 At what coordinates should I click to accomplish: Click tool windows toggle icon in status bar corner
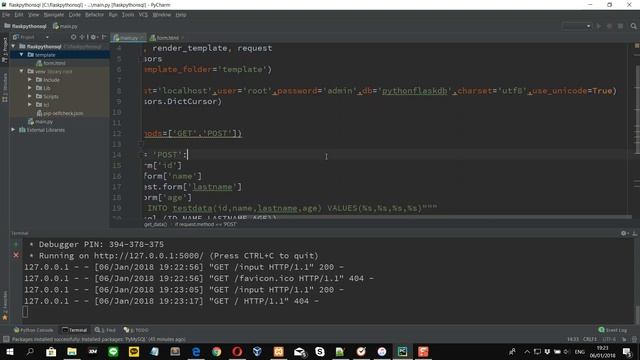pyautogui.click(x=6, y=339)
